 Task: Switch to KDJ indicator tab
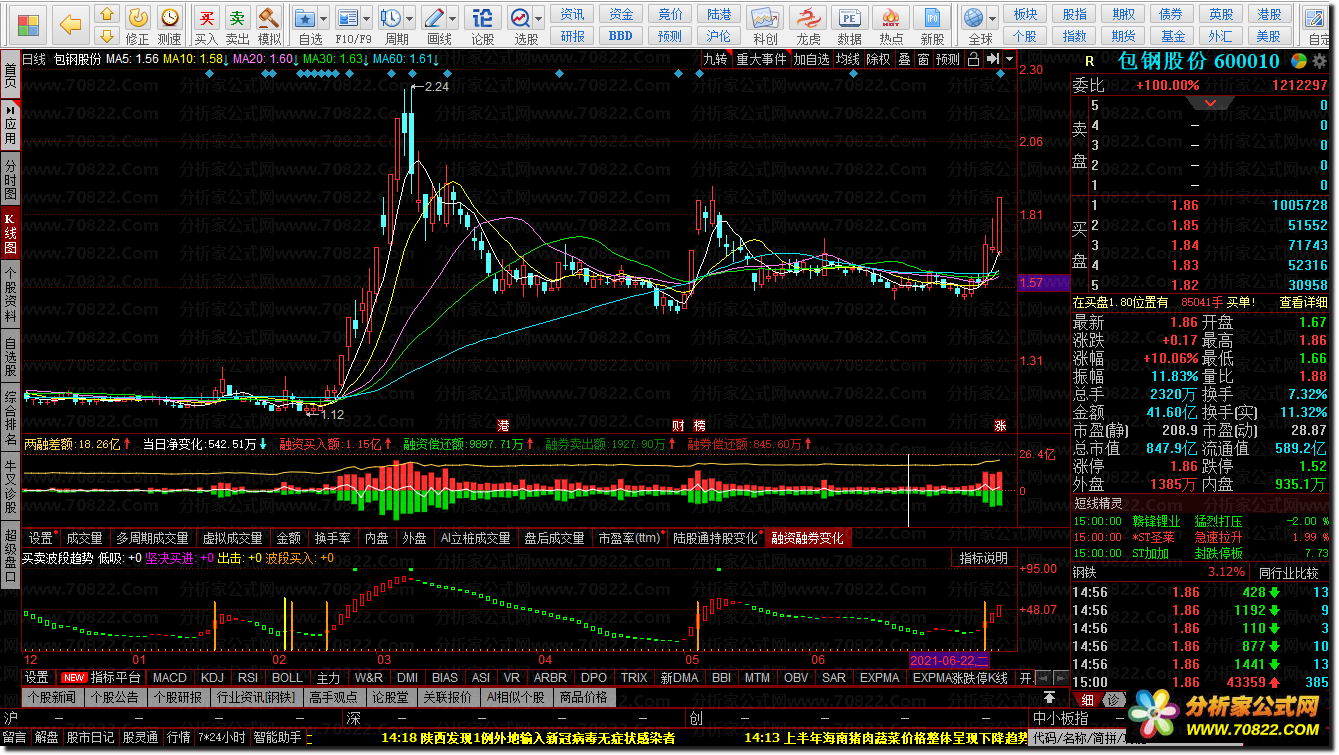pos(212,677)
